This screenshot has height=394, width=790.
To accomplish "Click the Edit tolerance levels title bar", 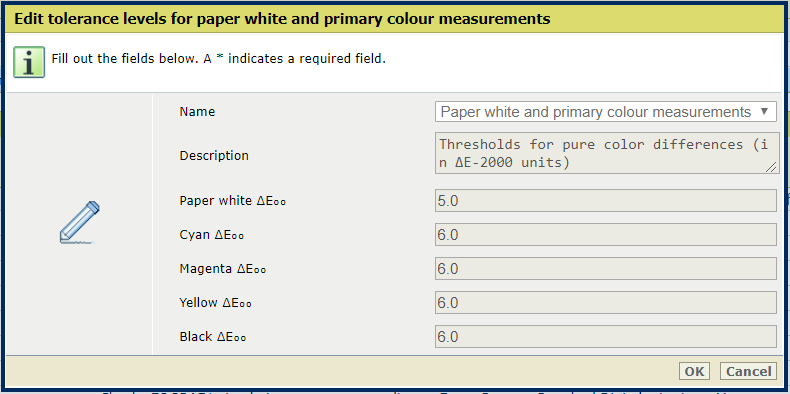I will (393, 19).
